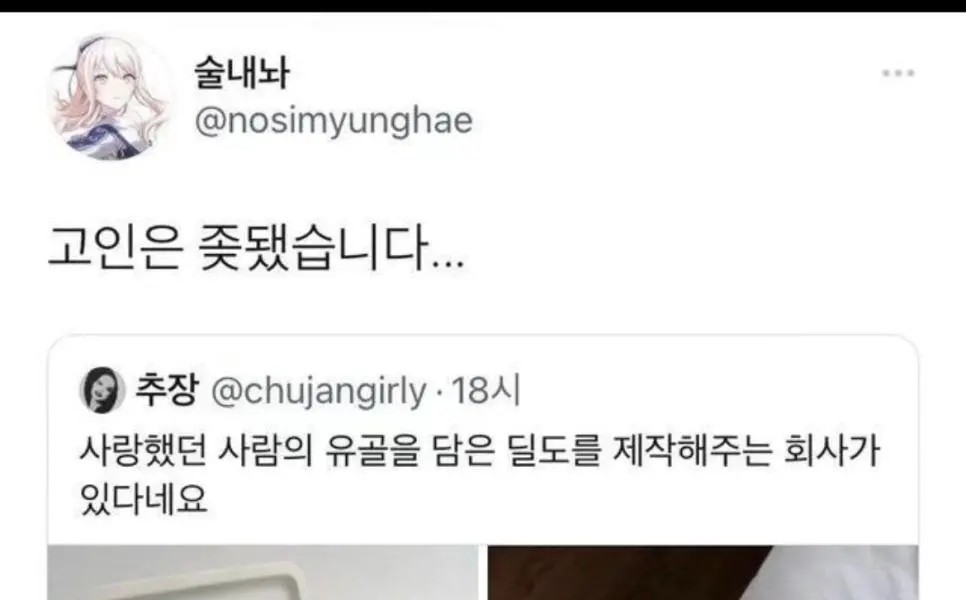Image resolution: width=966 pixels, height=600 pixels.
Task: Open the left image thumbnail in quoted tweet
Action: (x=263, y=572)
